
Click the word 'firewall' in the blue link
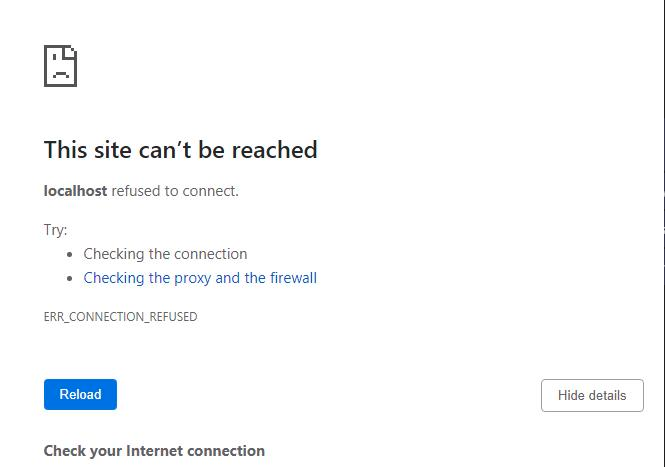tap(293, 278)
